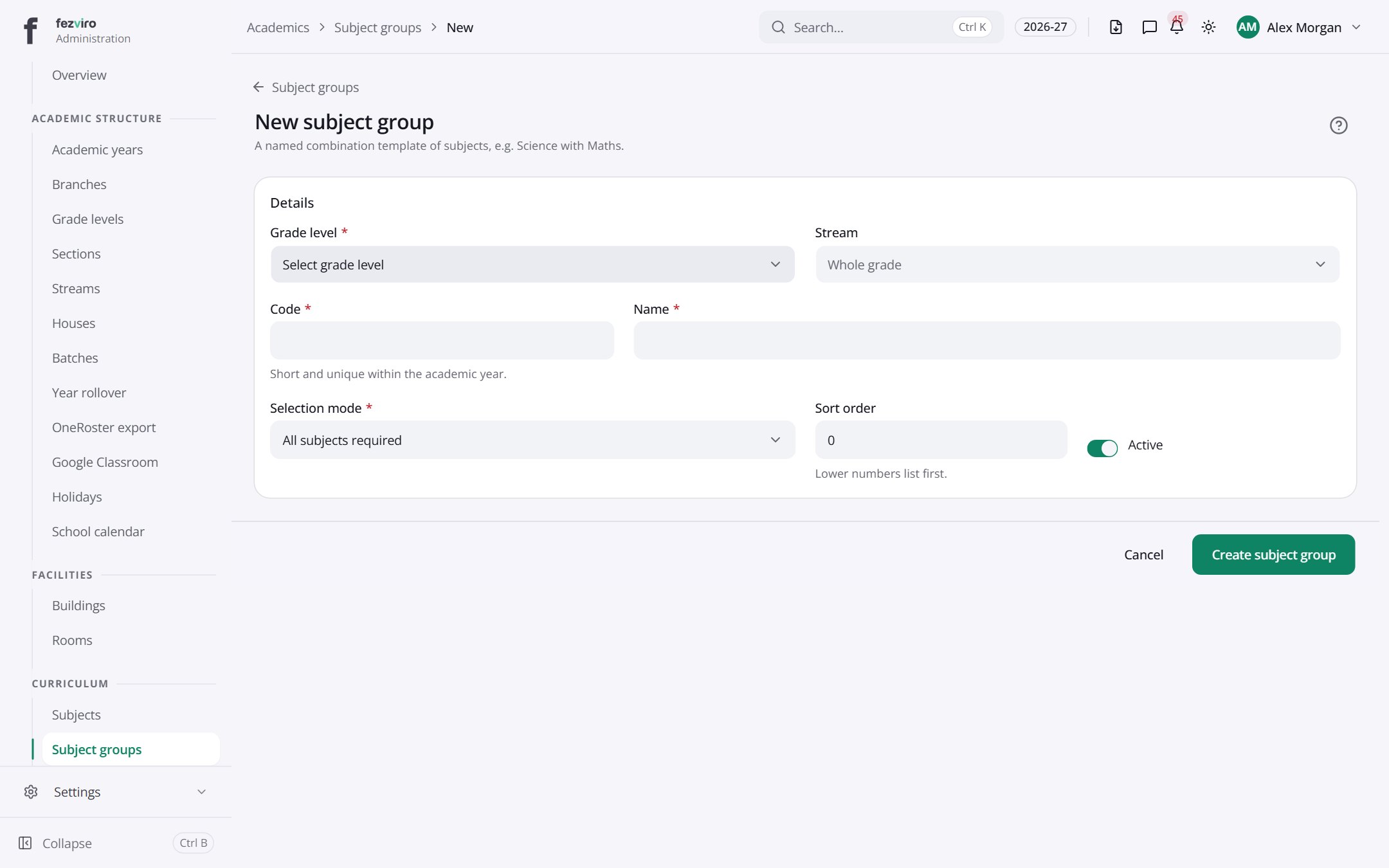Open the 2026-27 academic year selector
The image size is (1389, 868).
click(x=1045, y=27)
